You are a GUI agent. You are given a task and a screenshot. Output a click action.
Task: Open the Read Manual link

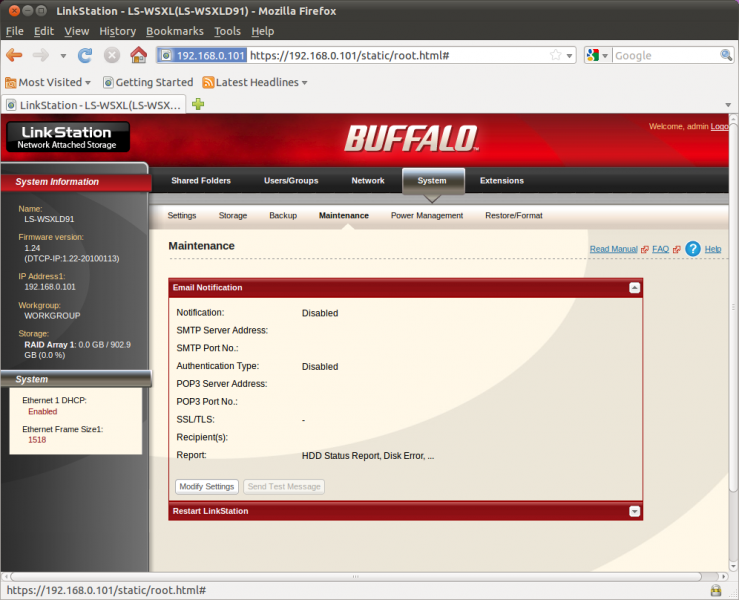tap(614, 249)
